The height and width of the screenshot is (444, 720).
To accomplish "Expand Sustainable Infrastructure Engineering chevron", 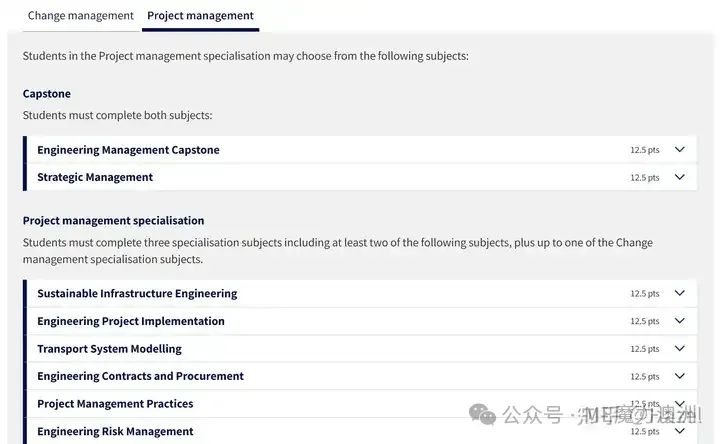I will pyautogui.click(x=680, y=293).
